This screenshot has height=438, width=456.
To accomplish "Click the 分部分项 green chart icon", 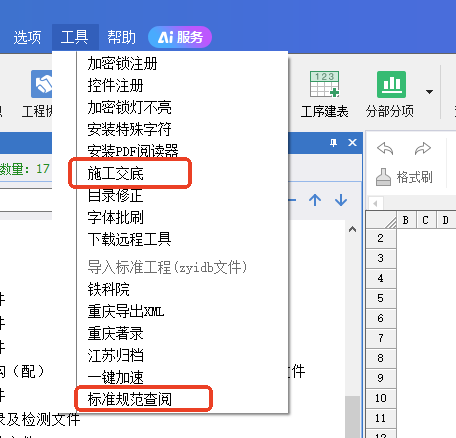I will [391, 84].
